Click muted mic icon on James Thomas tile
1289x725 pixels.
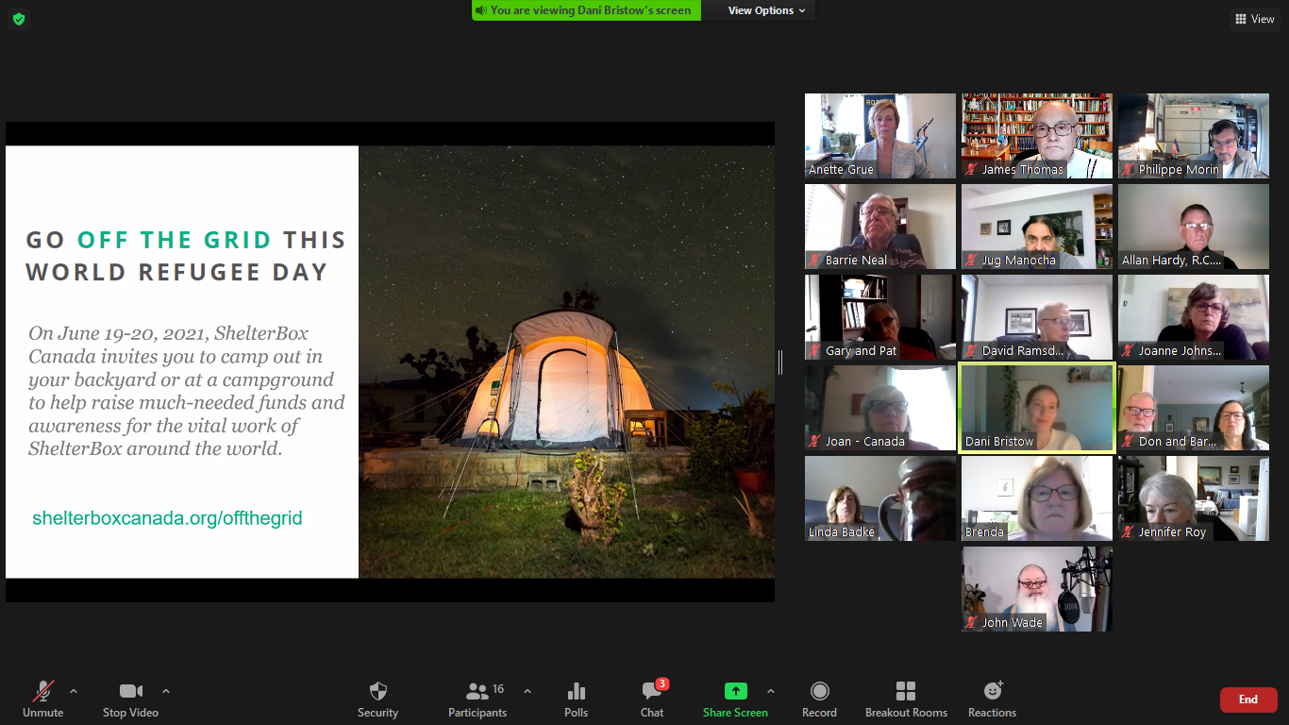tap(971, 170)
